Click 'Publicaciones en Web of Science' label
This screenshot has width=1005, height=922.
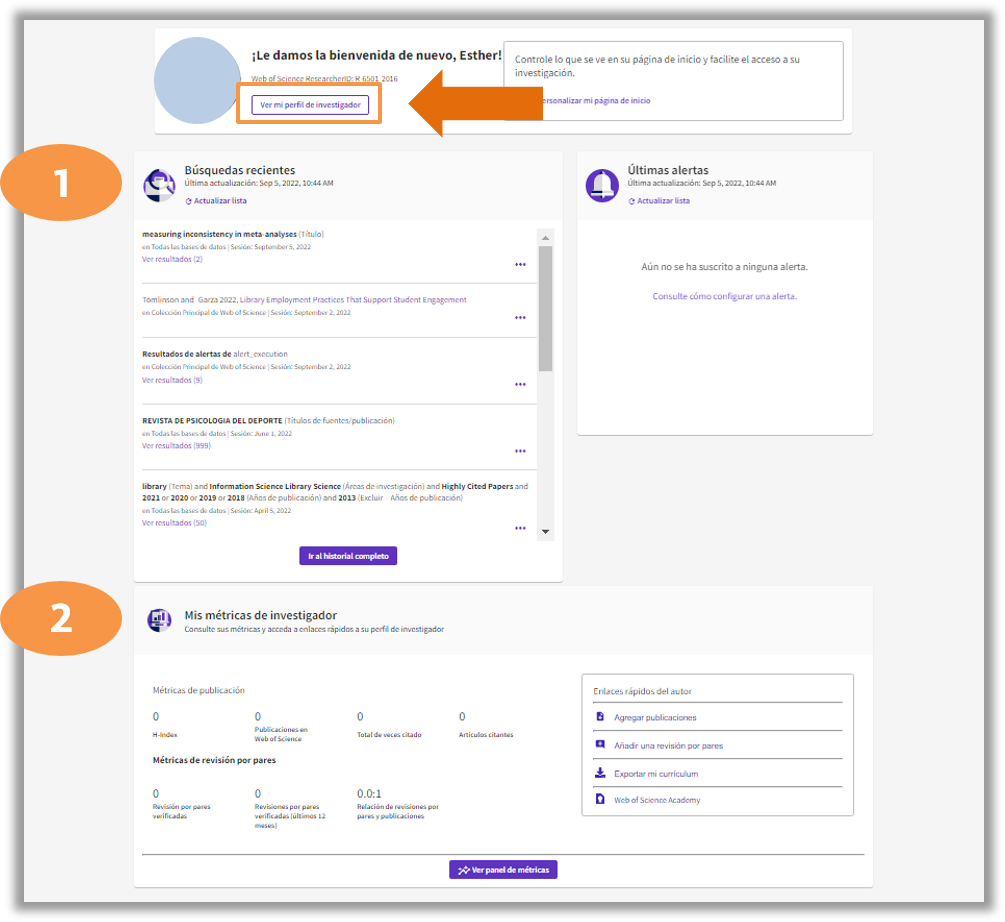[281, 734]
